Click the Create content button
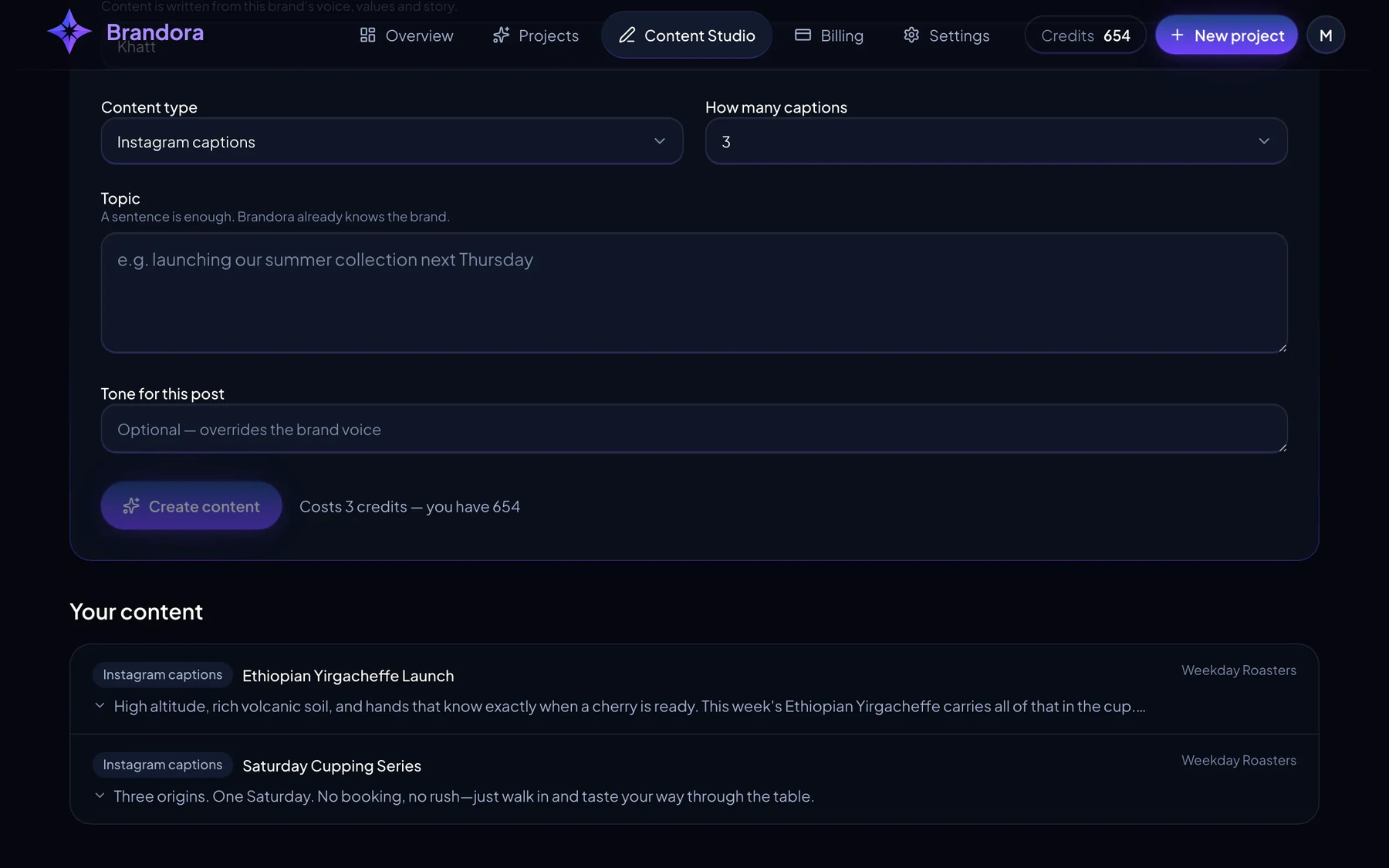The image size is (1389, 868). pyautogui.click(x=191, y=506)
